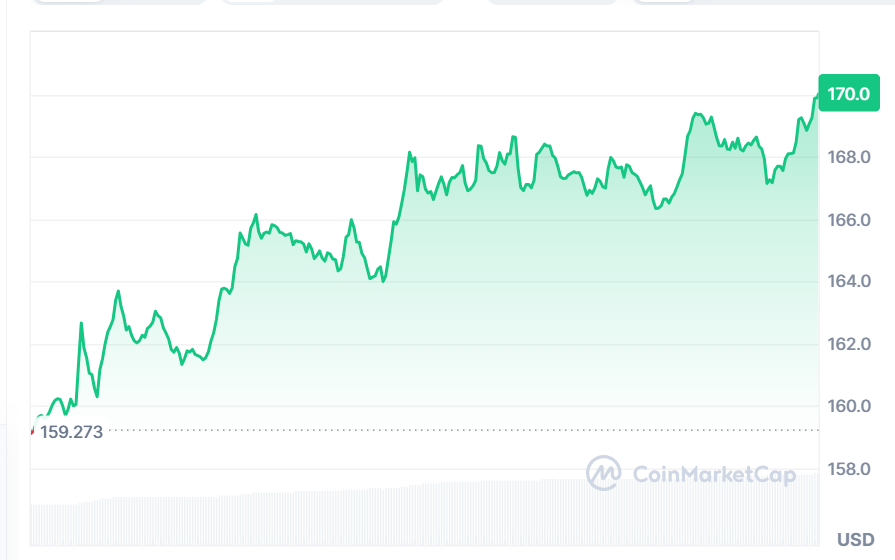Click the price line's rightmost endpoint

click(817, 95)
